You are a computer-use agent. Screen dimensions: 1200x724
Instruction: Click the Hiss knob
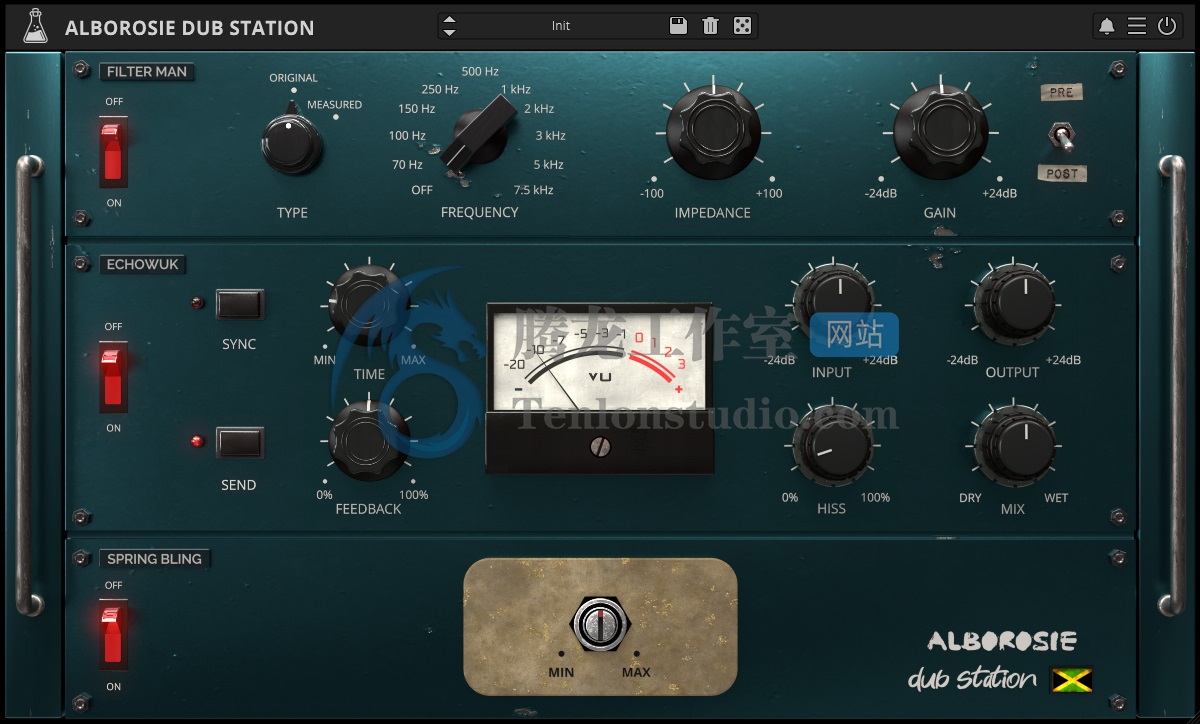[832, 446]
